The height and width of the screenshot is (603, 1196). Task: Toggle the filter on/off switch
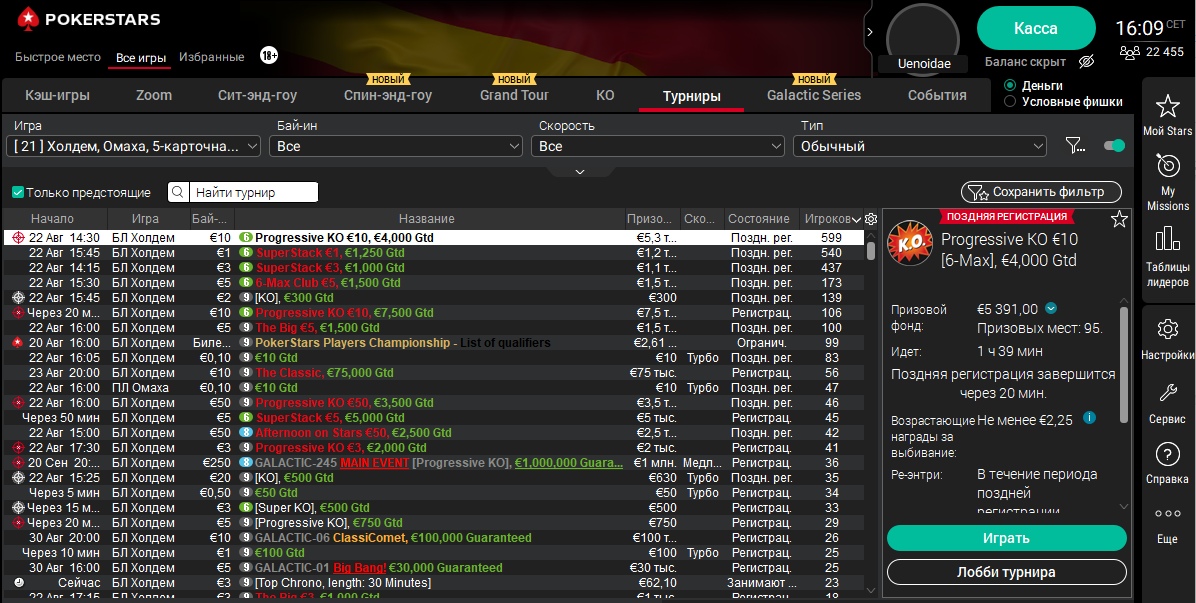tap(1114, 146)
